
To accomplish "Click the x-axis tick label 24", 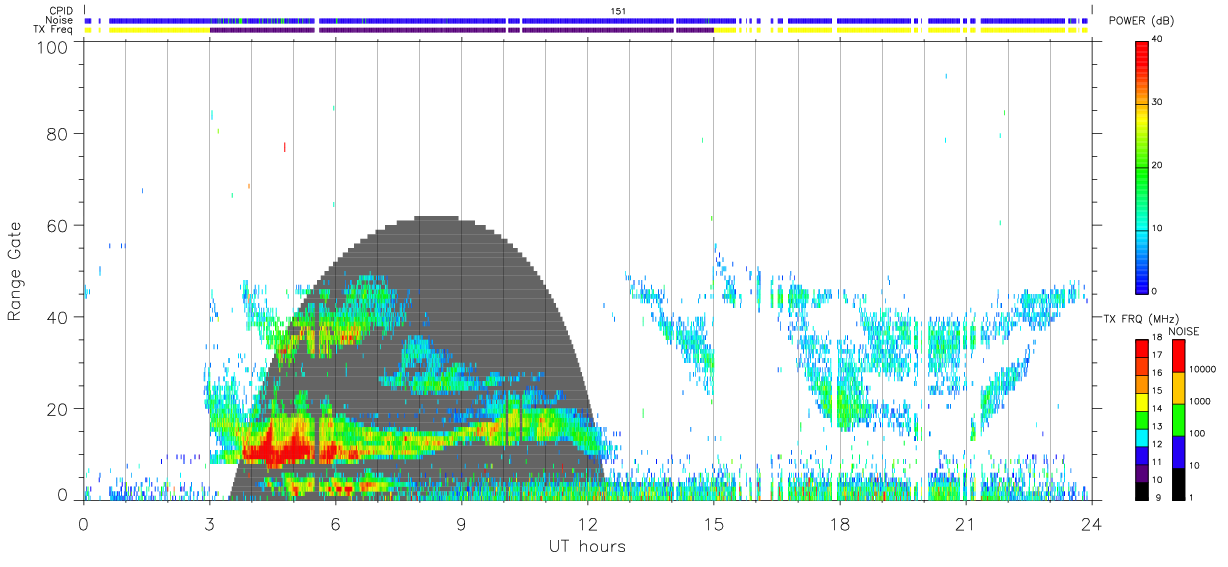I will [1091, 523].
